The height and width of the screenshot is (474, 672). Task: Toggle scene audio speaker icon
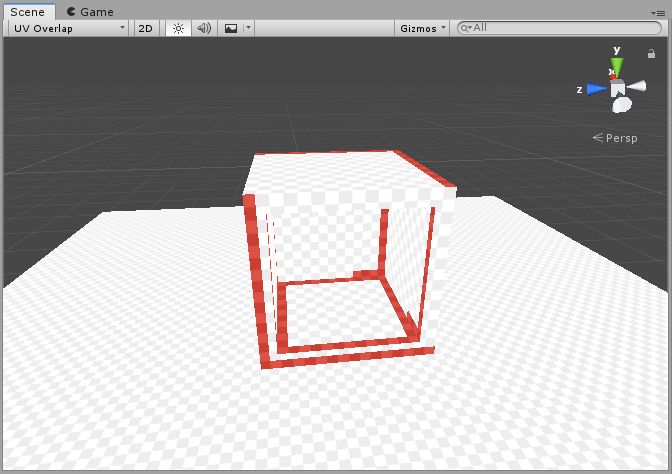coord(204,28)
